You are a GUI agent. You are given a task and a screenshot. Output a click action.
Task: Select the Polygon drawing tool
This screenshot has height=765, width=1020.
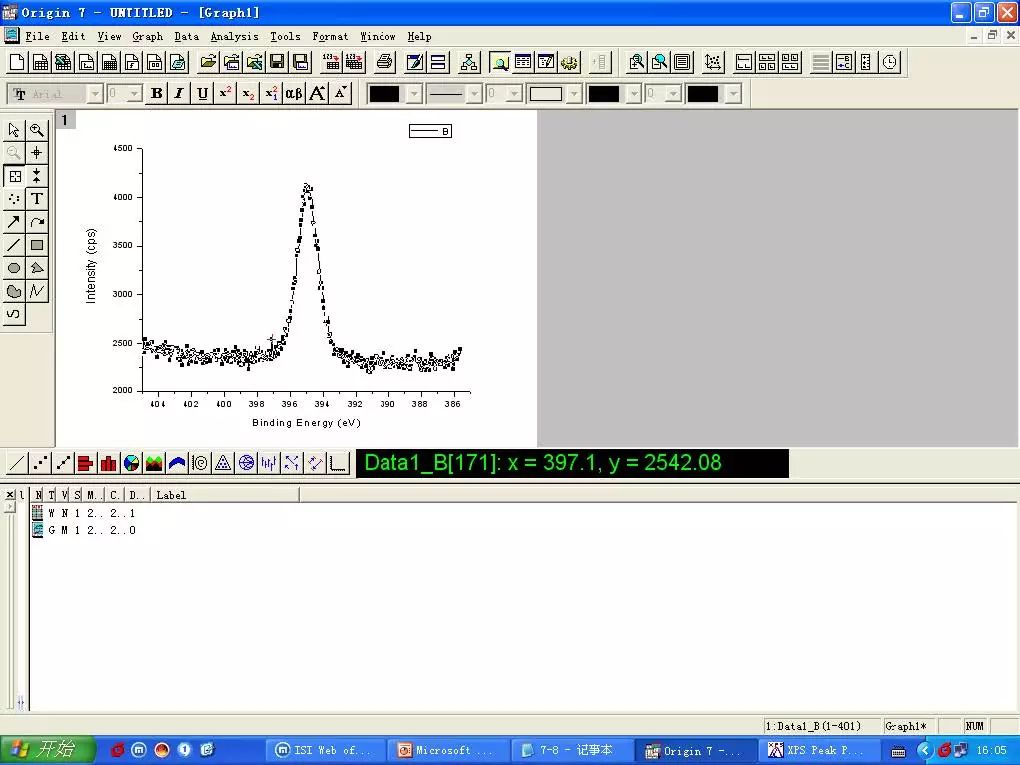pyautogui.click(x=37, y=269)
